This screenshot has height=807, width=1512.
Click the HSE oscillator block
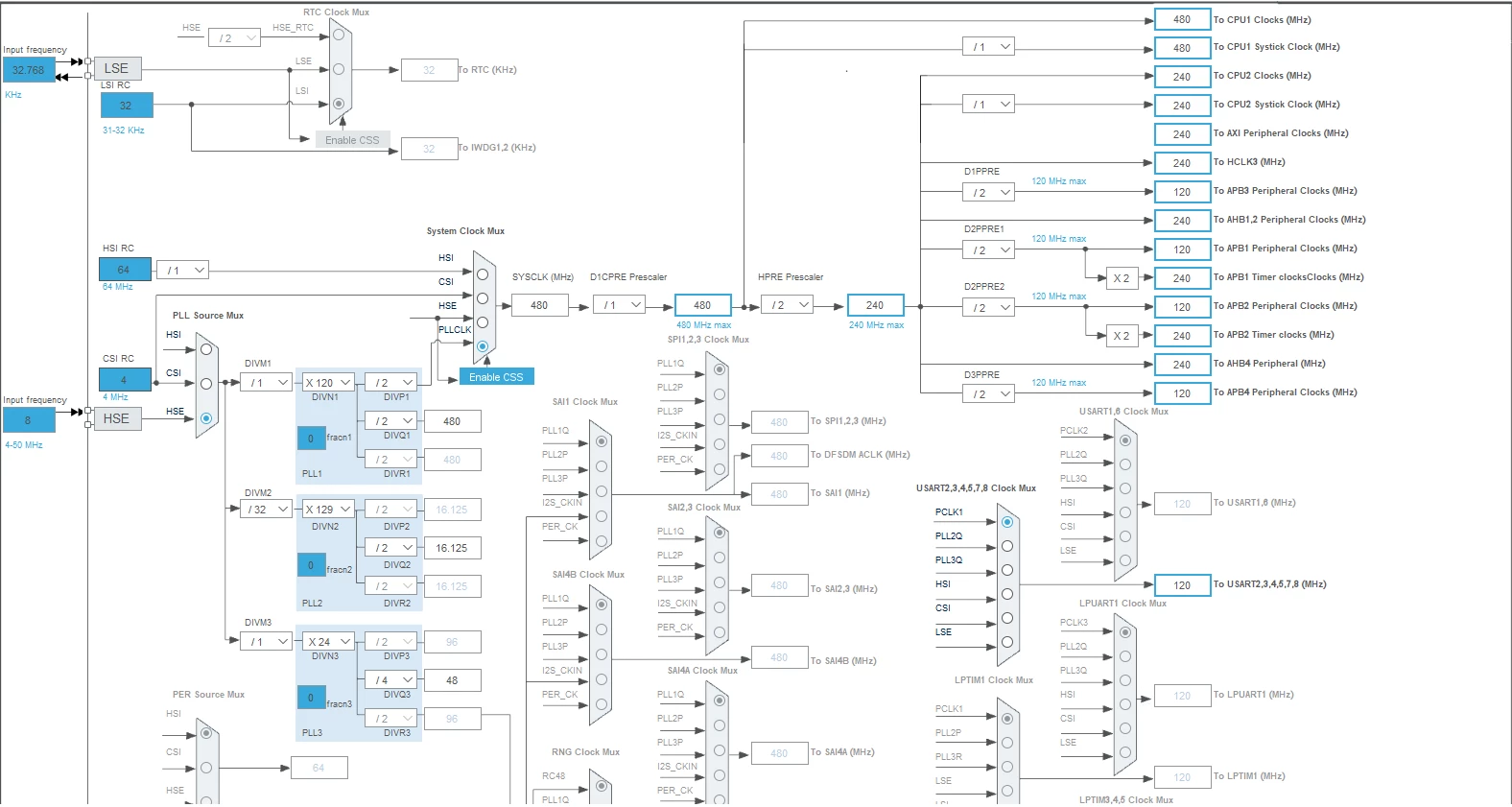(117, 418)
